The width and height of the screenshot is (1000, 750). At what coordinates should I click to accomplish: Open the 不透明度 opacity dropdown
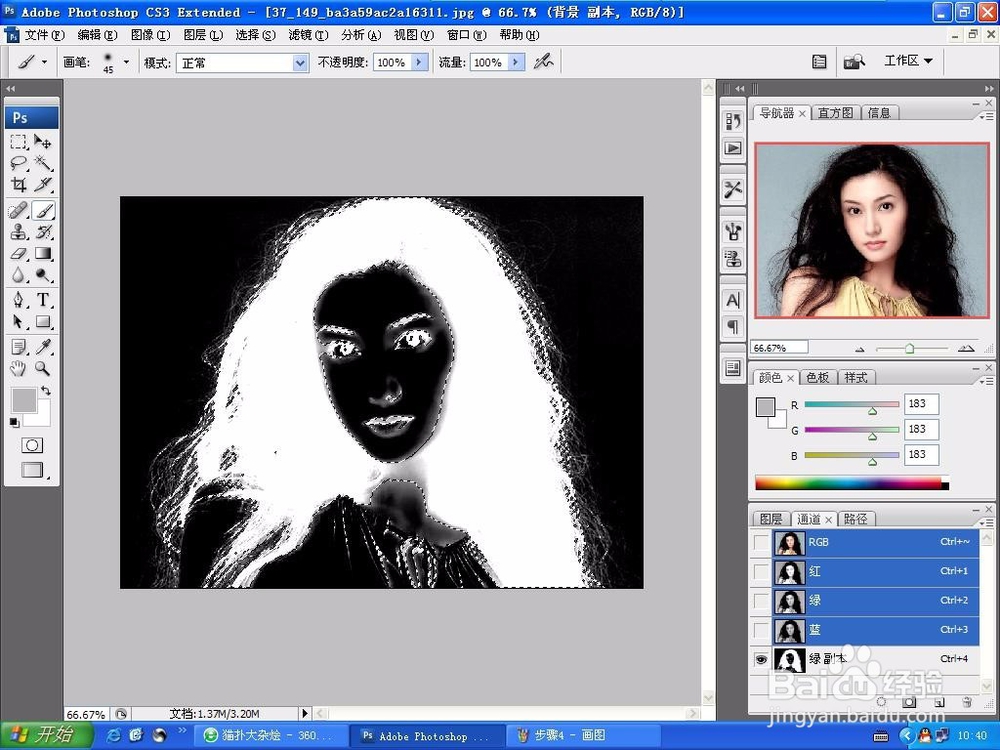[x=421, y=62]
